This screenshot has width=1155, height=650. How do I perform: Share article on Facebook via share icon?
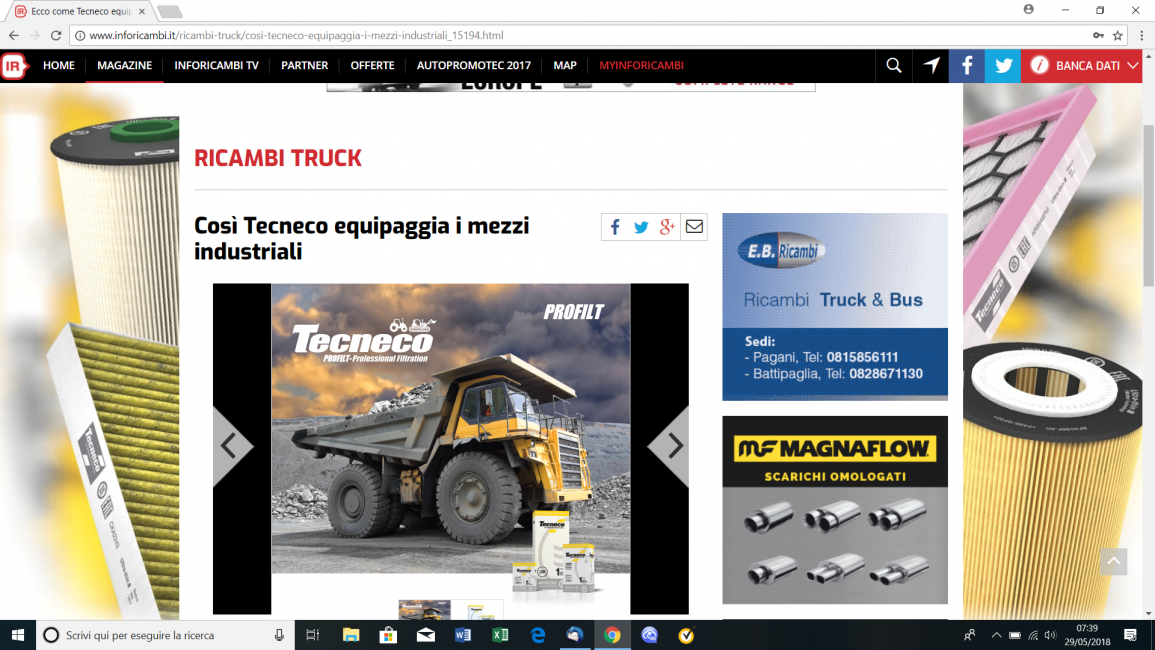coord(615,227)
